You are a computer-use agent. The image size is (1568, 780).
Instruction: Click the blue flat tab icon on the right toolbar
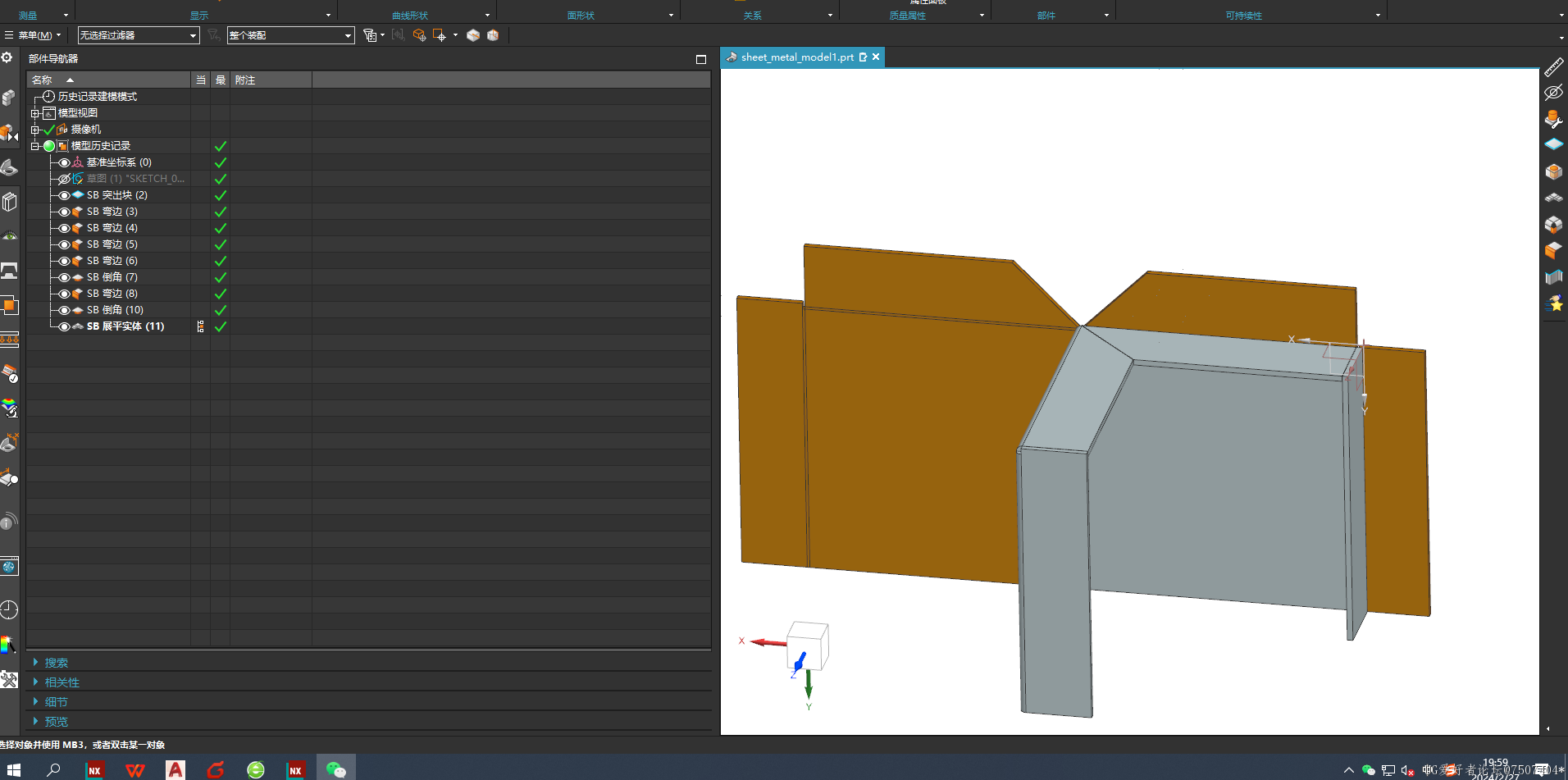point(1553,144)
